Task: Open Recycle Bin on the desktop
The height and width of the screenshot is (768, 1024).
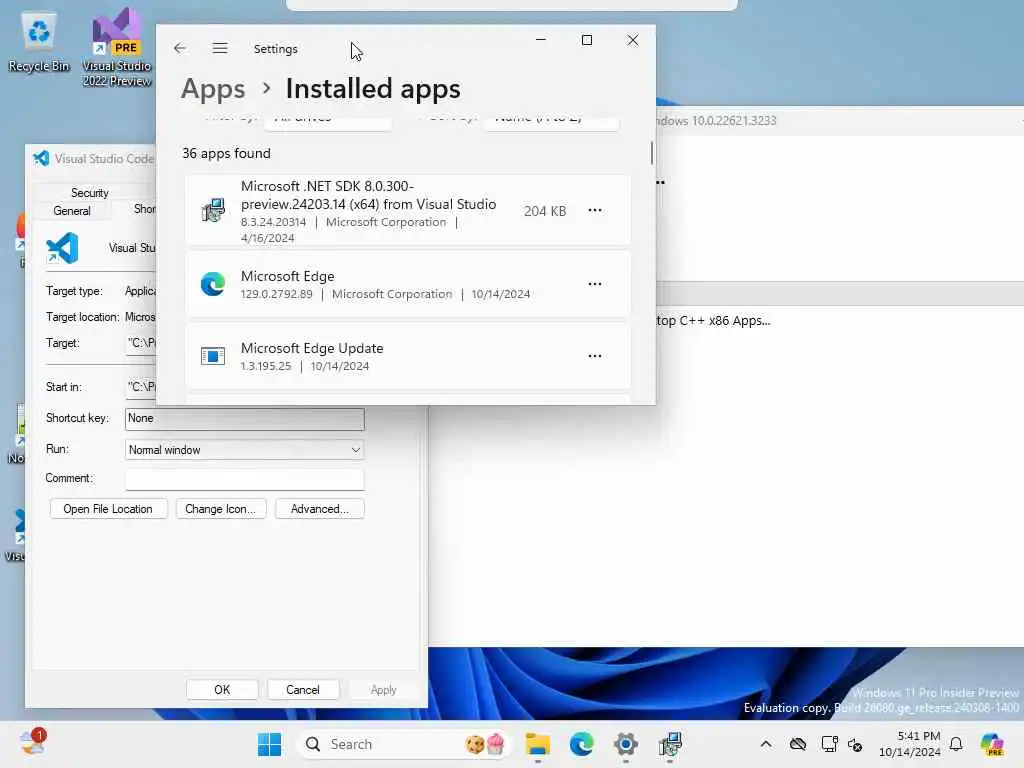Action: (x=39, y=42)
